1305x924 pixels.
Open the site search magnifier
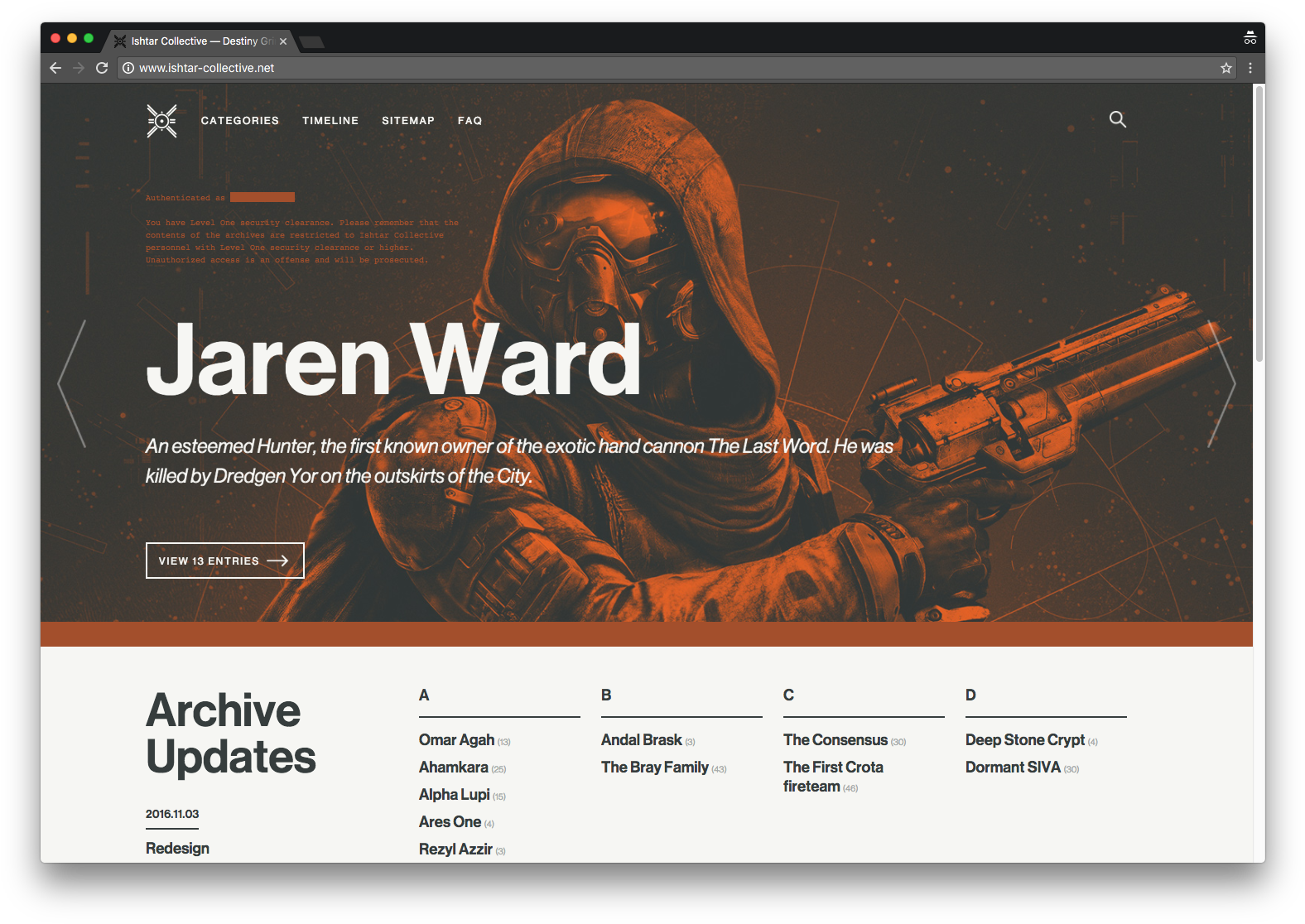(1118, 119)
